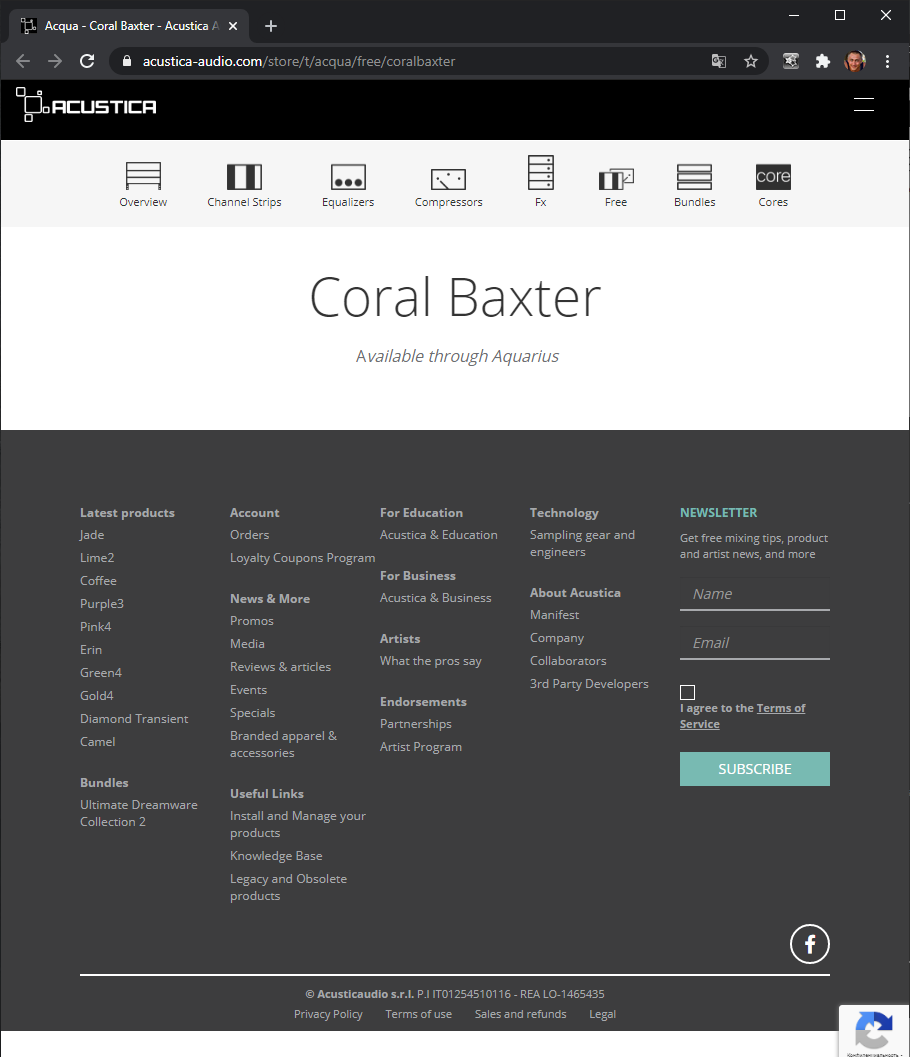The height and width of the screenshot is (1057, 910).
Task: Open the Terms of use footer link
Action: point(419,1014)
